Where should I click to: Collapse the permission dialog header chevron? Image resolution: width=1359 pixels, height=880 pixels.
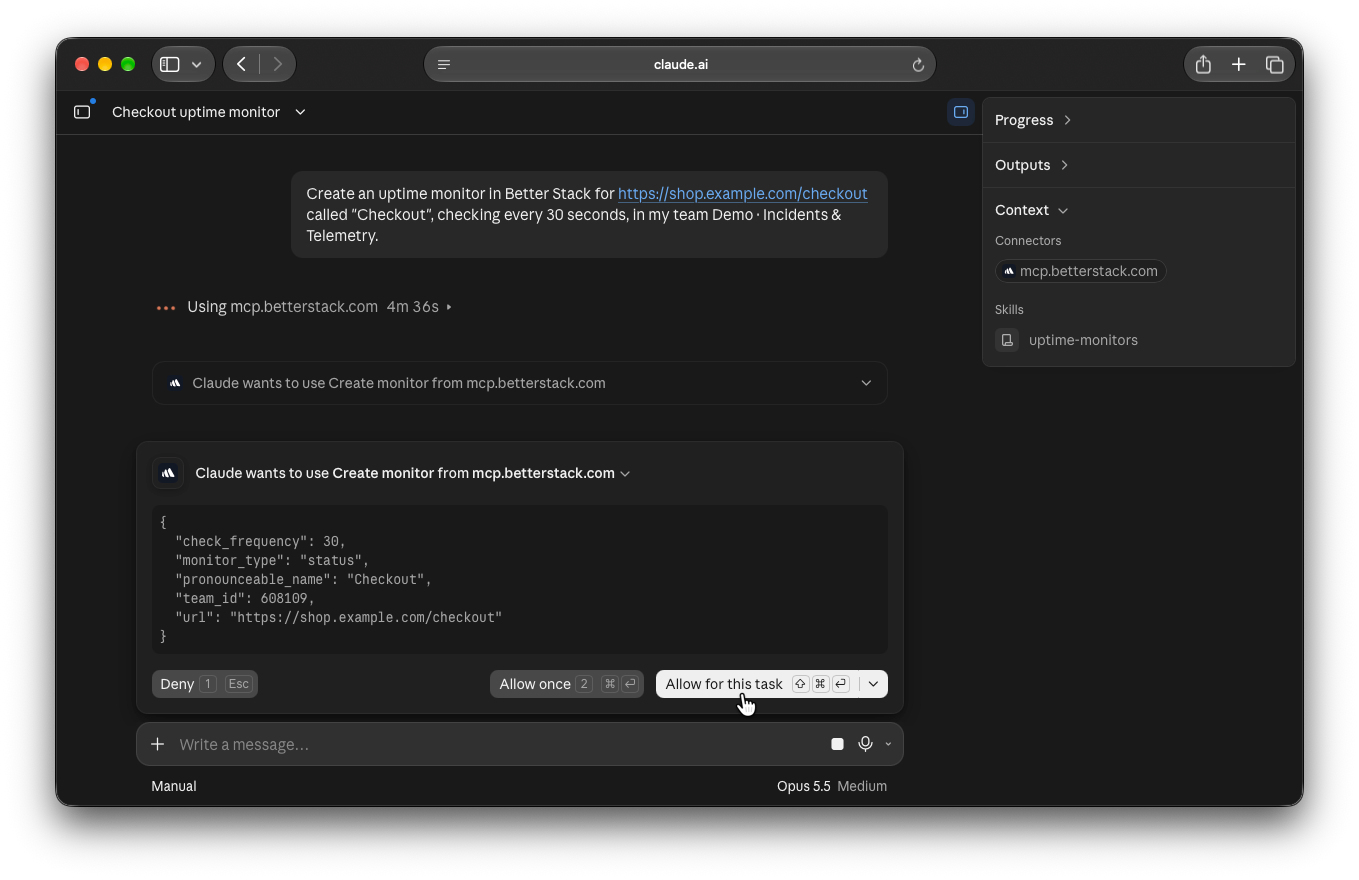(x=625, y=474)
